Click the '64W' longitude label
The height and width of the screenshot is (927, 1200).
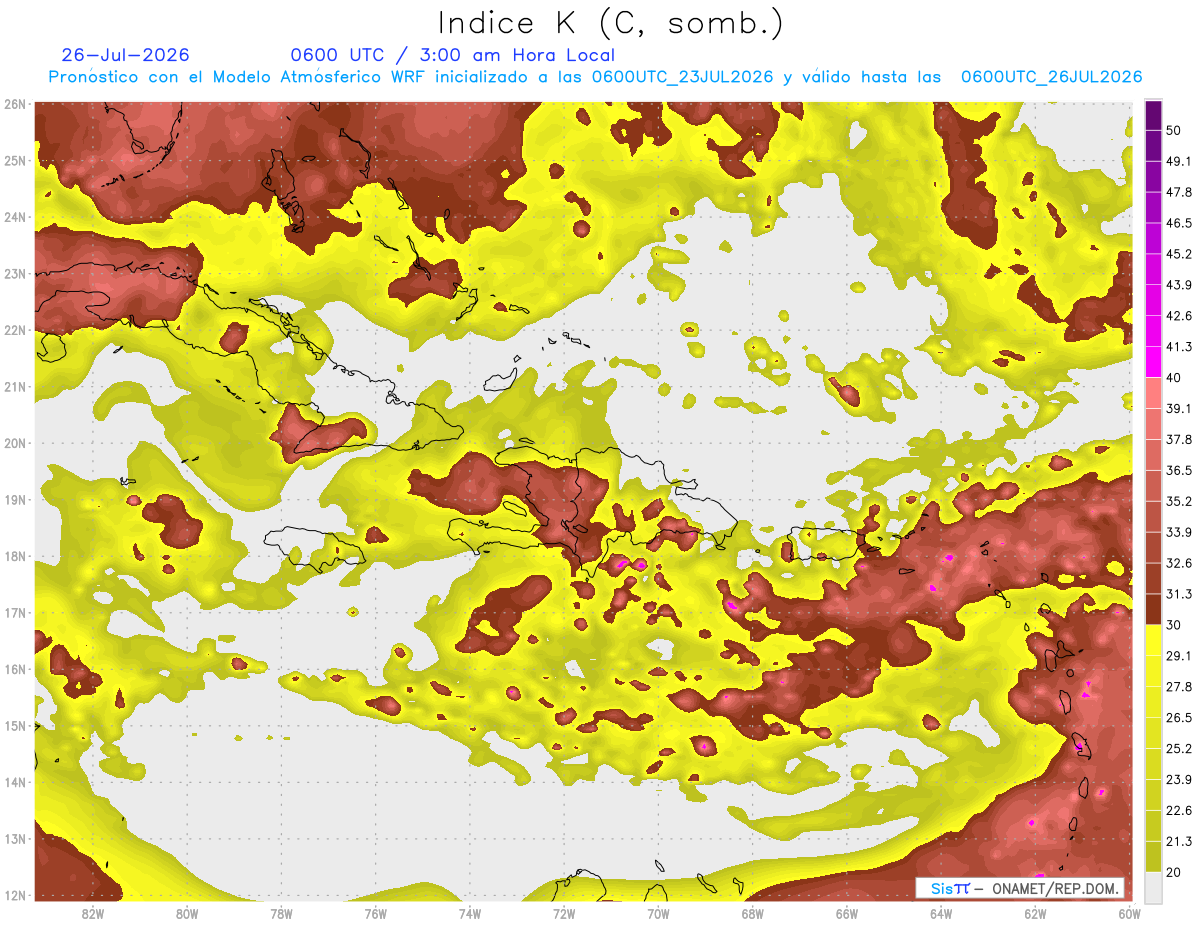[x=941, y=915]
